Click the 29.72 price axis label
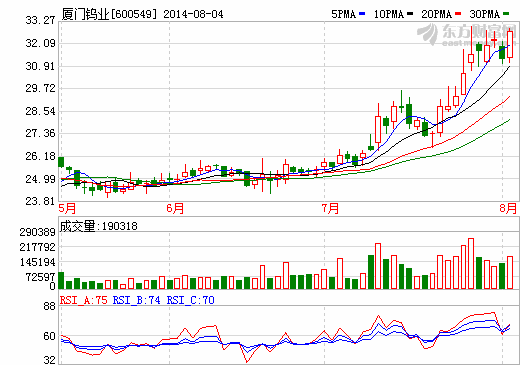 point(40,88)
